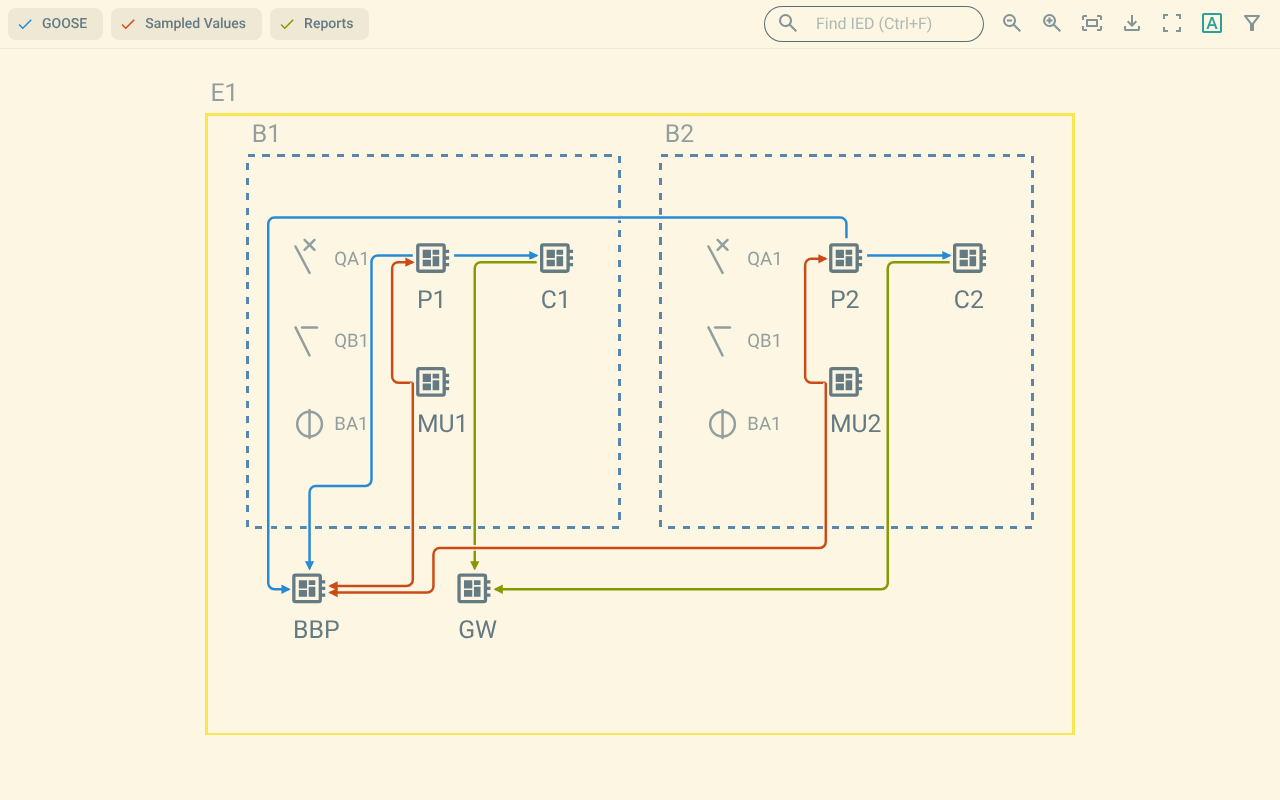This screenshot has height=800, width=1280.
Task: Toggle the Sampled Values filter chip
Action: (186, 24)
